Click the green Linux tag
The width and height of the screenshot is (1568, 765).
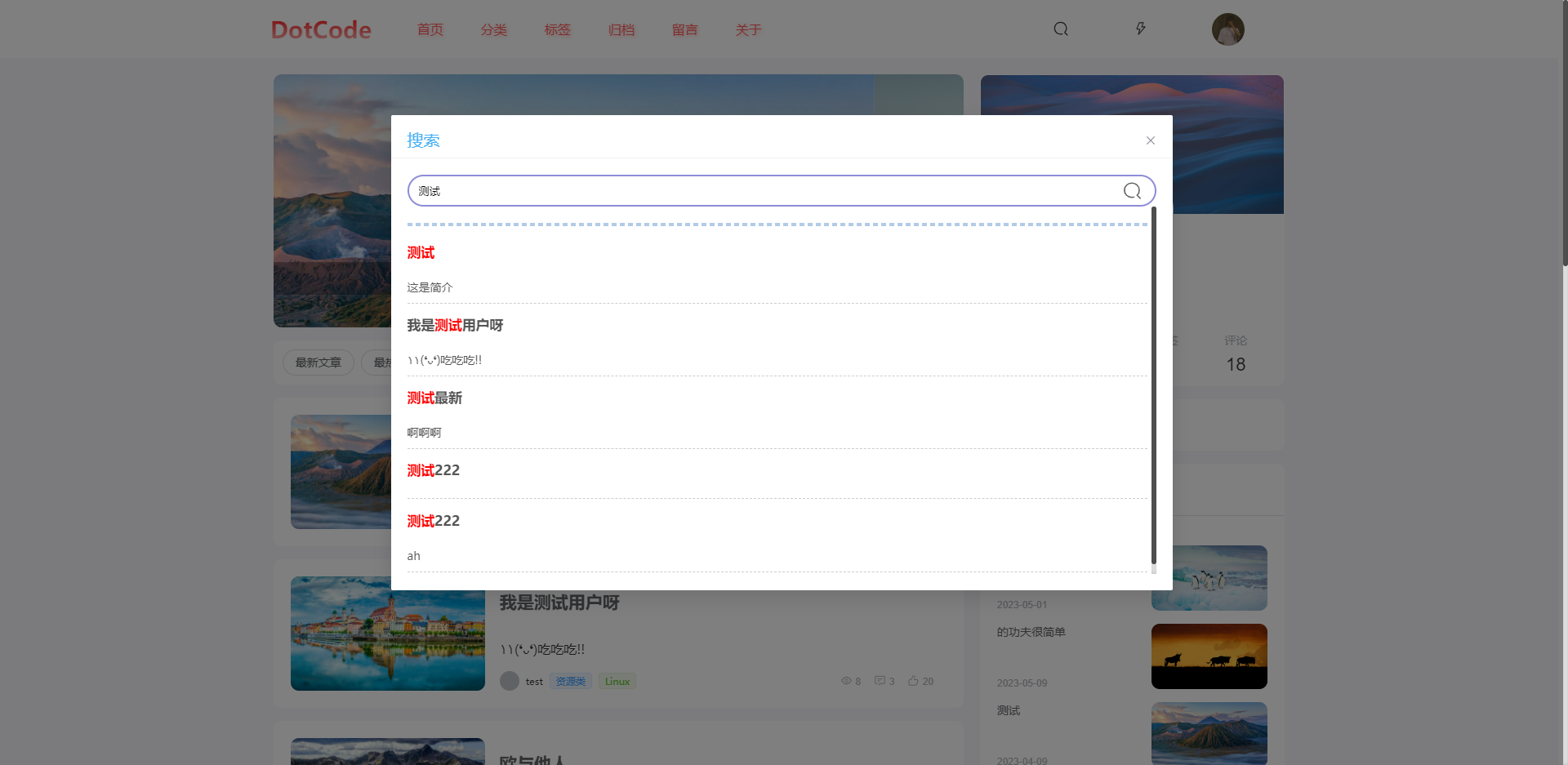point(617,682)
